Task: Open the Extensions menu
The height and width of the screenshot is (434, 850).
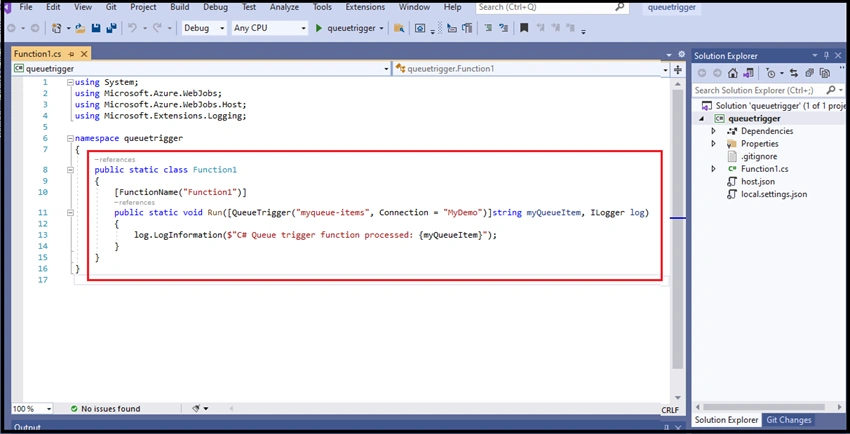Action: coord(365,7)
